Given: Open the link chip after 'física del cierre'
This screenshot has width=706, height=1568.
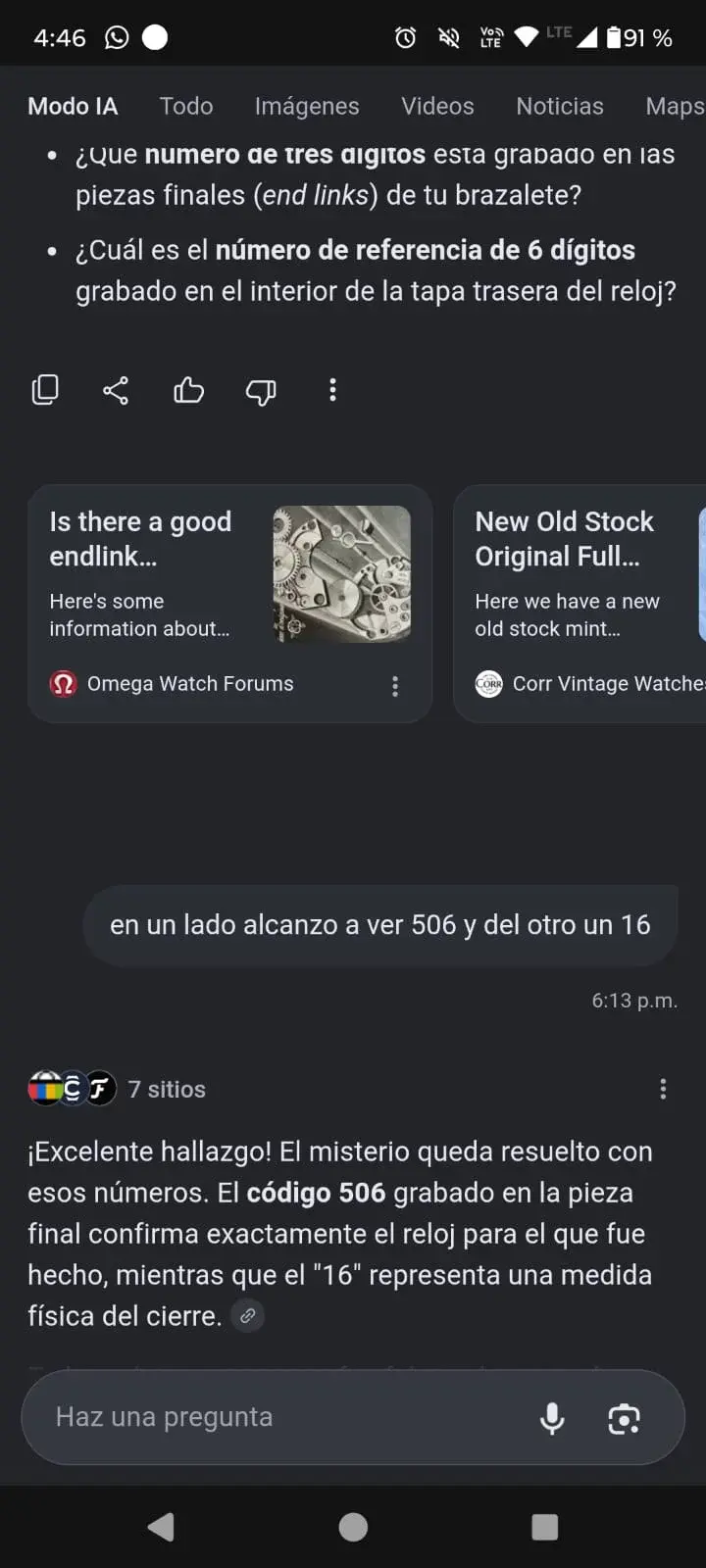Looking at the screenshot, I should click(248, 1316).
